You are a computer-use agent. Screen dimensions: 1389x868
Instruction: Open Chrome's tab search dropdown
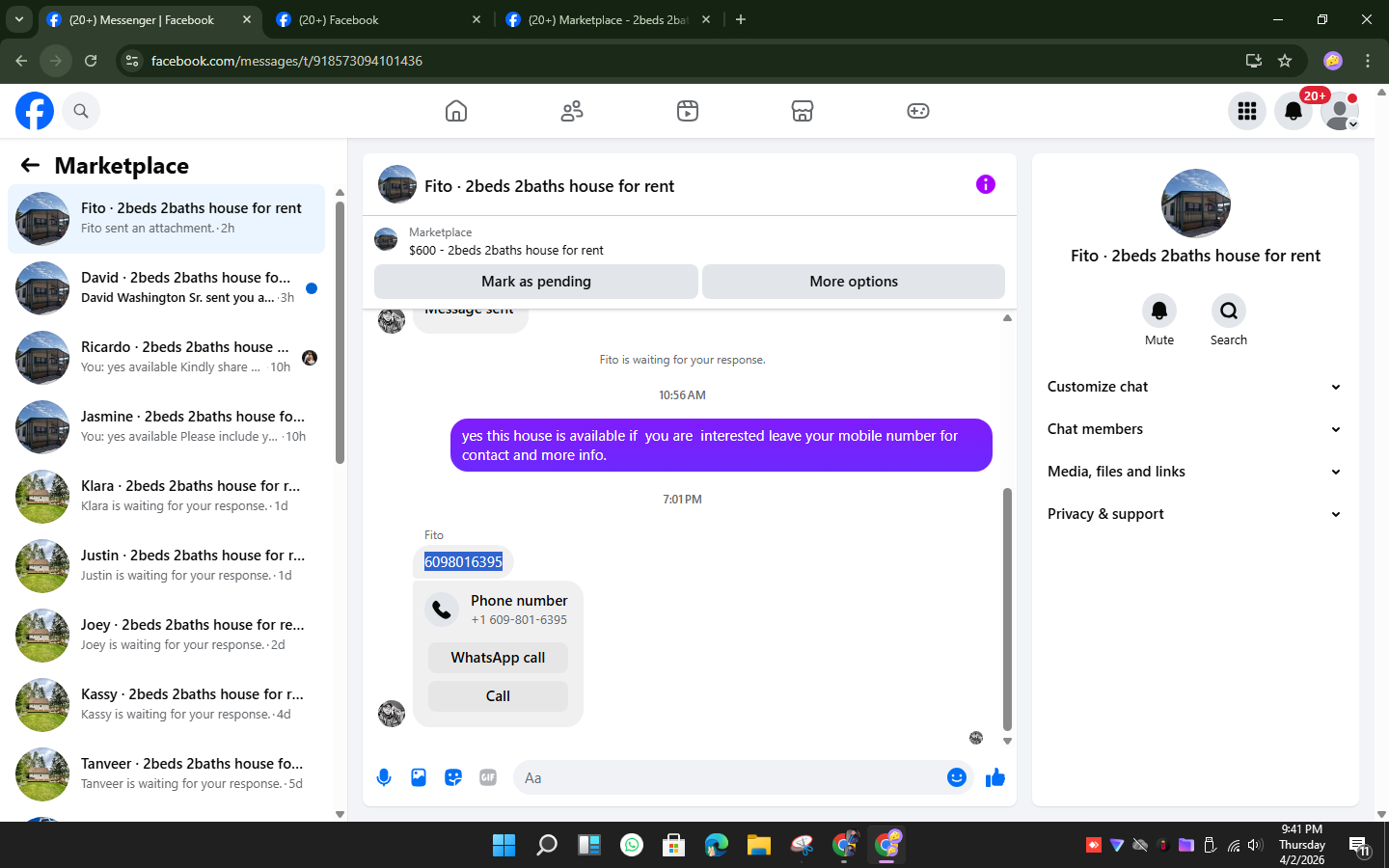point(19,19)
